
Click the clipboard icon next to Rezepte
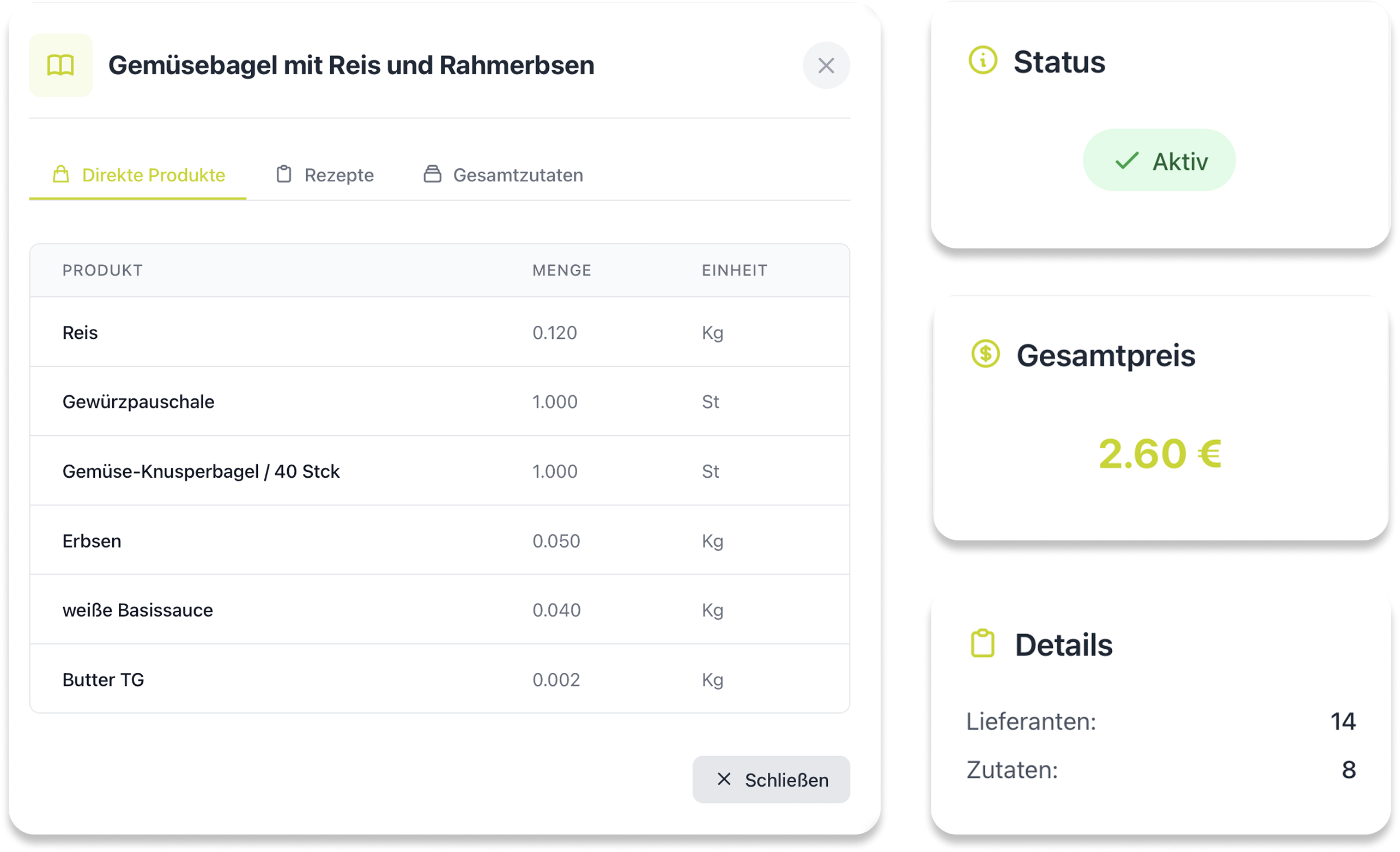coord(283,174)
